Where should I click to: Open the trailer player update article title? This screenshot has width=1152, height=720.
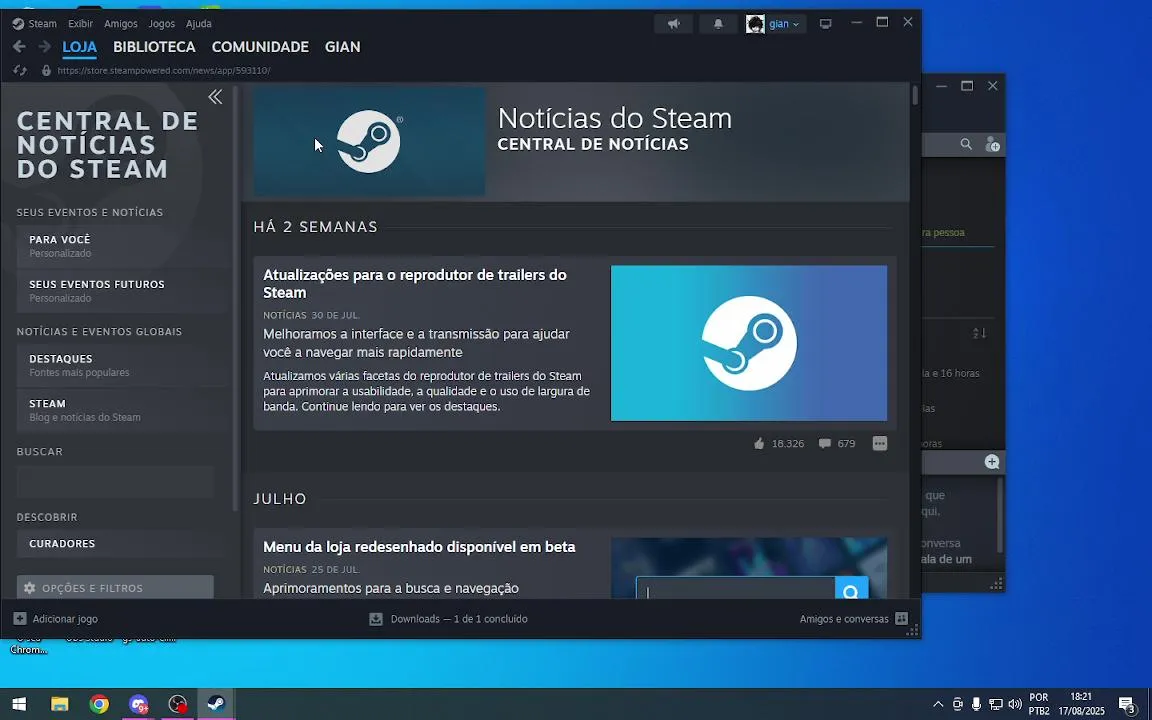tap(414, 284)
